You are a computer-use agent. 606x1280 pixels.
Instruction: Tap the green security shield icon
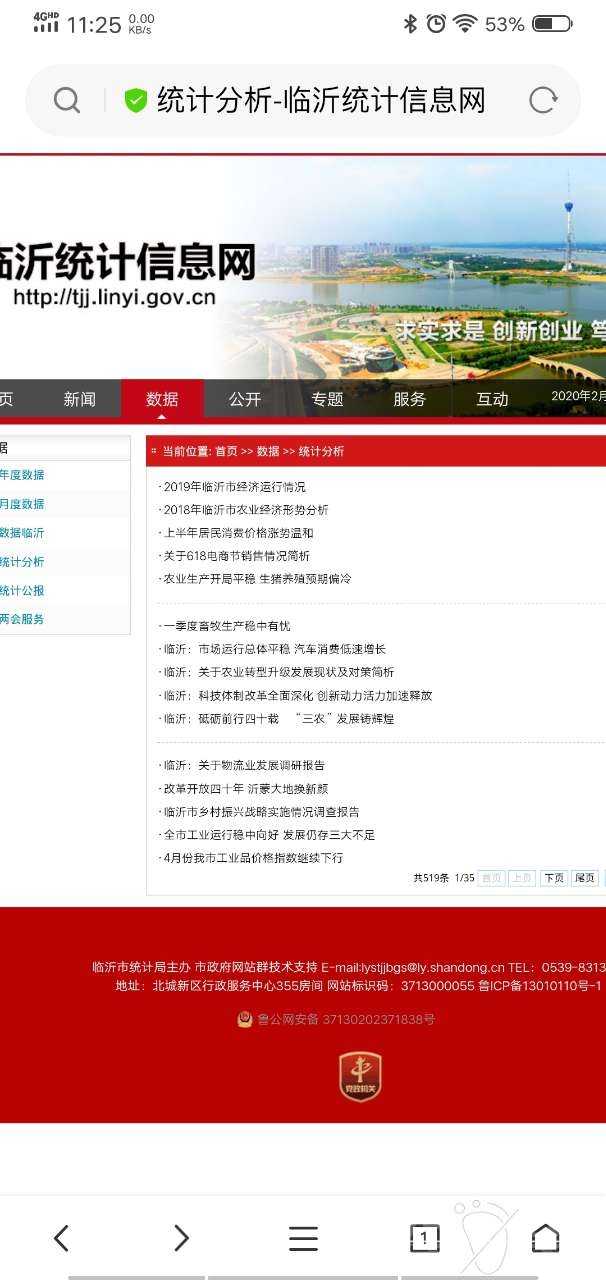pos(135,100)
